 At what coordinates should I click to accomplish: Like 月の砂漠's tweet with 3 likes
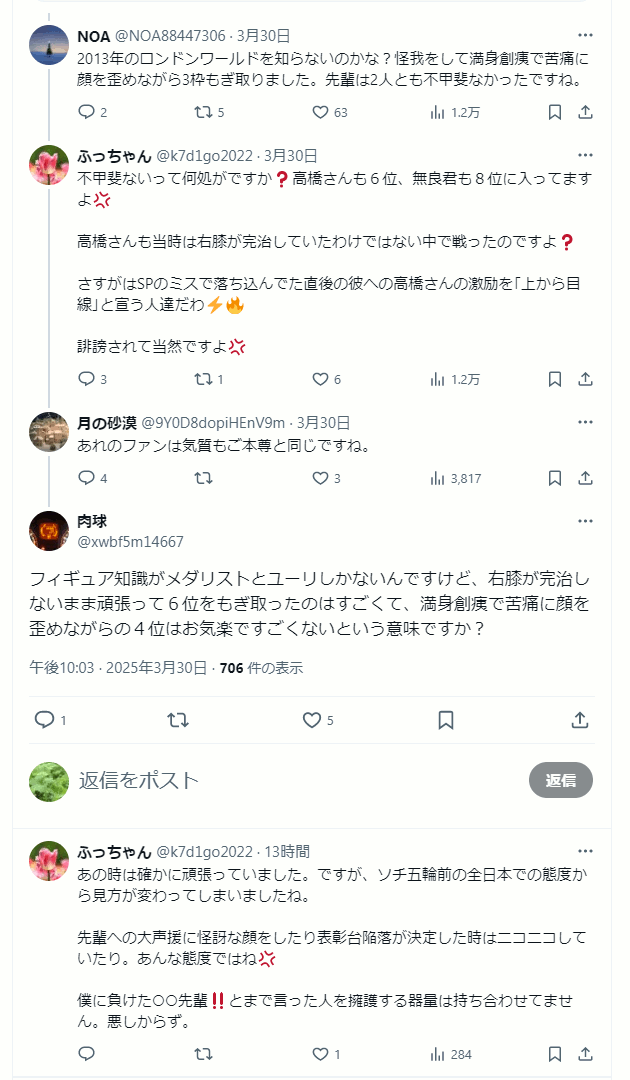[x=320, y=479]
